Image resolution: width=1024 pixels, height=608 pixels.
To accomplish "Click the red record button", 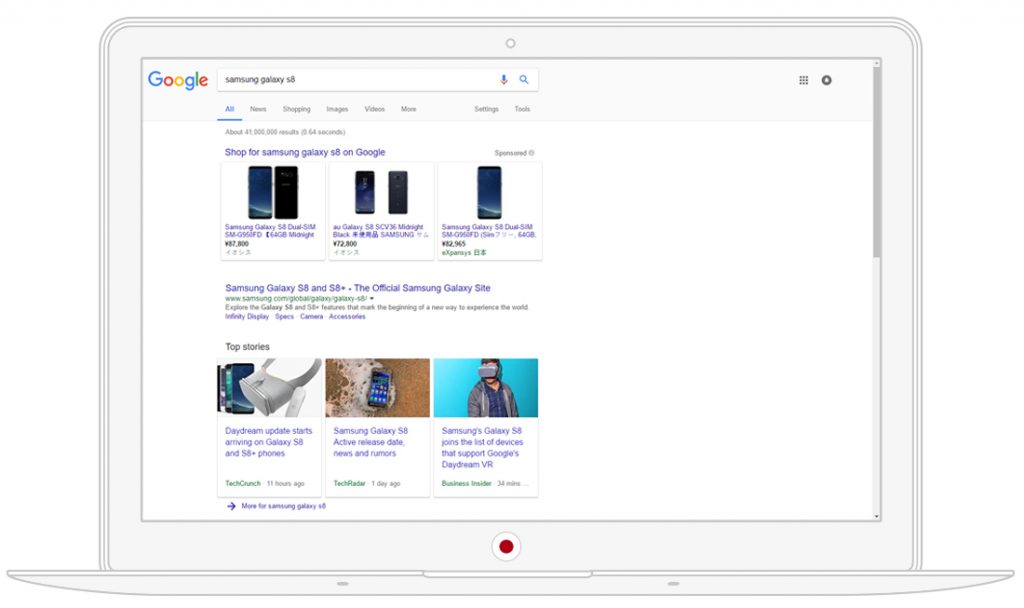I will coord(506,547).
